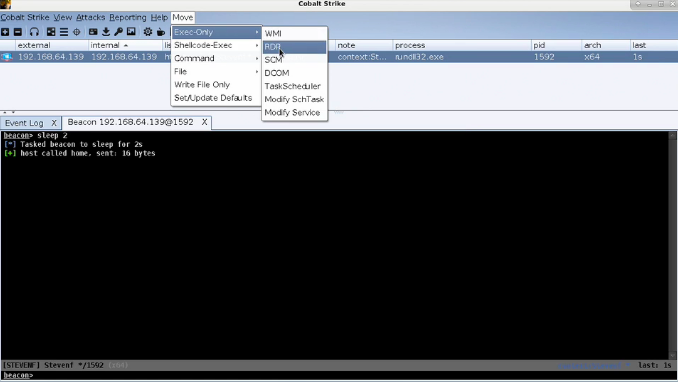Screen dimensions: 678x382
Task: Show targets view via crosshair icon
Action: [x=77, y=32]
